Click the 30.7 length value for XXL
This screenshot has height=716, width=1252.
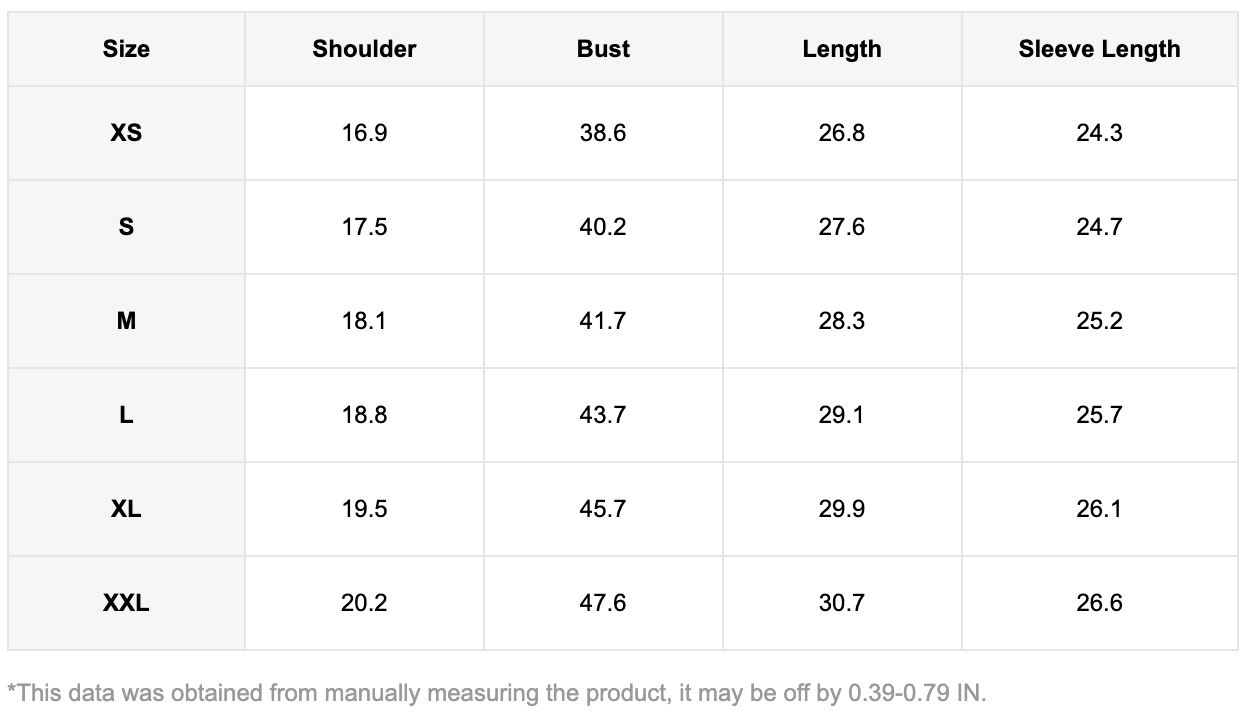842,603
